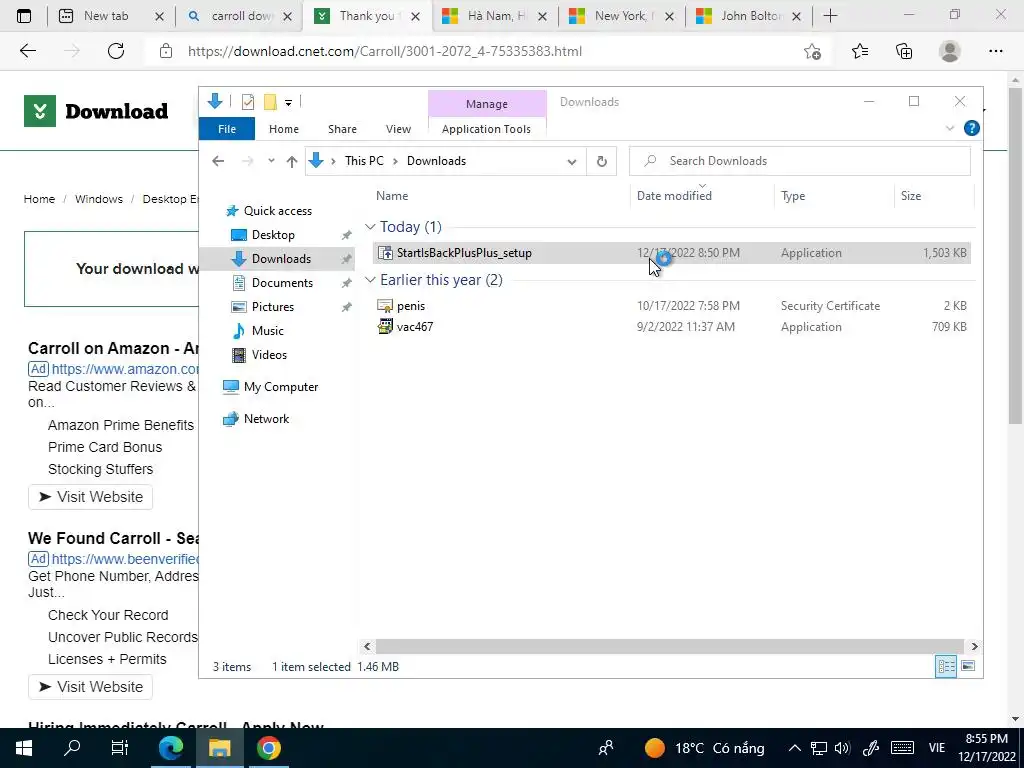Click Visit Website under Amazon ad
Image resolution: width=1024 pixels, height=768 pixels.
pos(90,497)
